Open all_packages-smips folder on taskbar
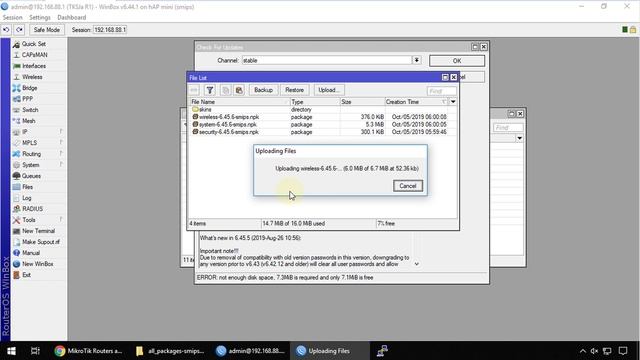Viewport: 640px width, 360px height. (x=170, y=351)
